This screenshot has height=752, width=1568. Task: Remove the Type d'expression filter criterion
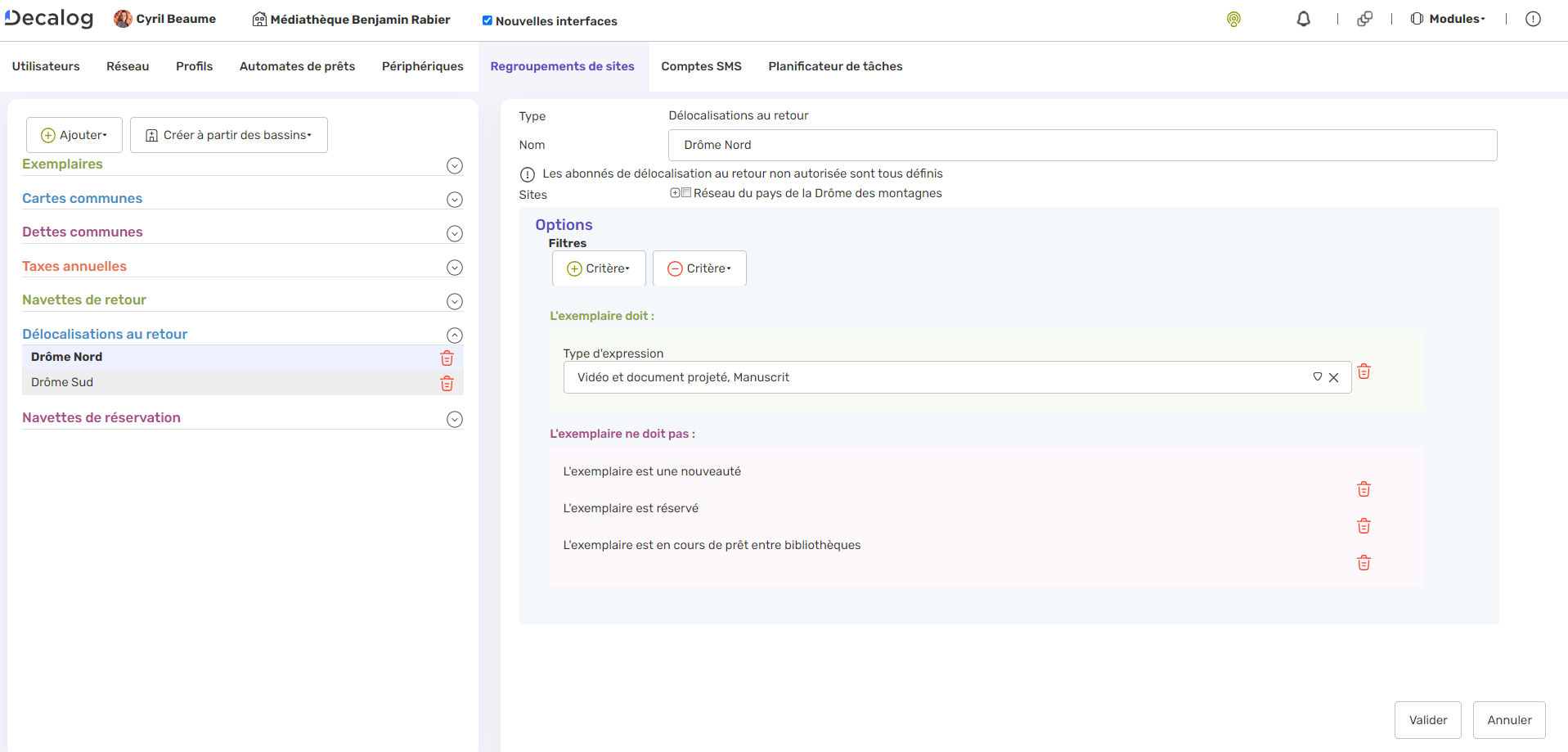pos(1364,371)
